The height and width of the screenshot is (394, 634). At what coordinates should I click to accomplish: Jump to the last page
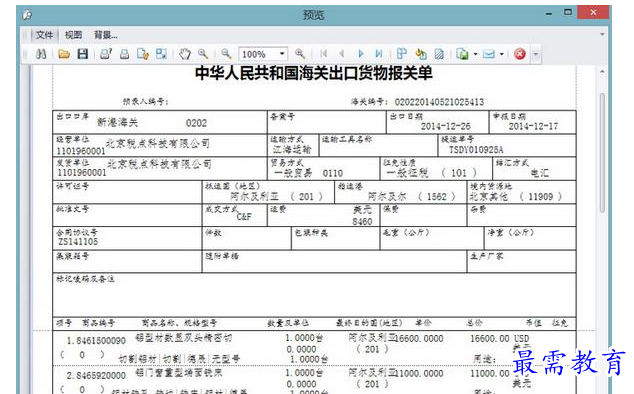click(379, 54)
